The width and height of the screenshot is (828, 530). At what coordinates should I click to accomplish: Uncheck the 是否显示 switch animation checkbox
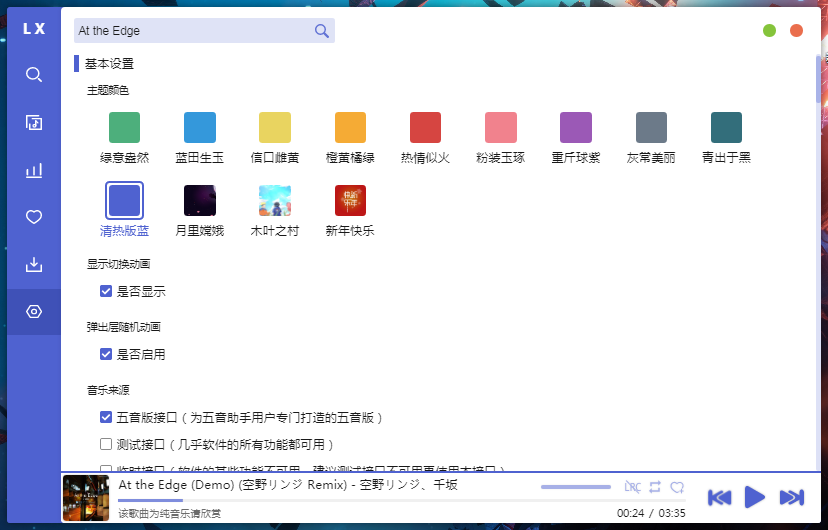(106, 291)
